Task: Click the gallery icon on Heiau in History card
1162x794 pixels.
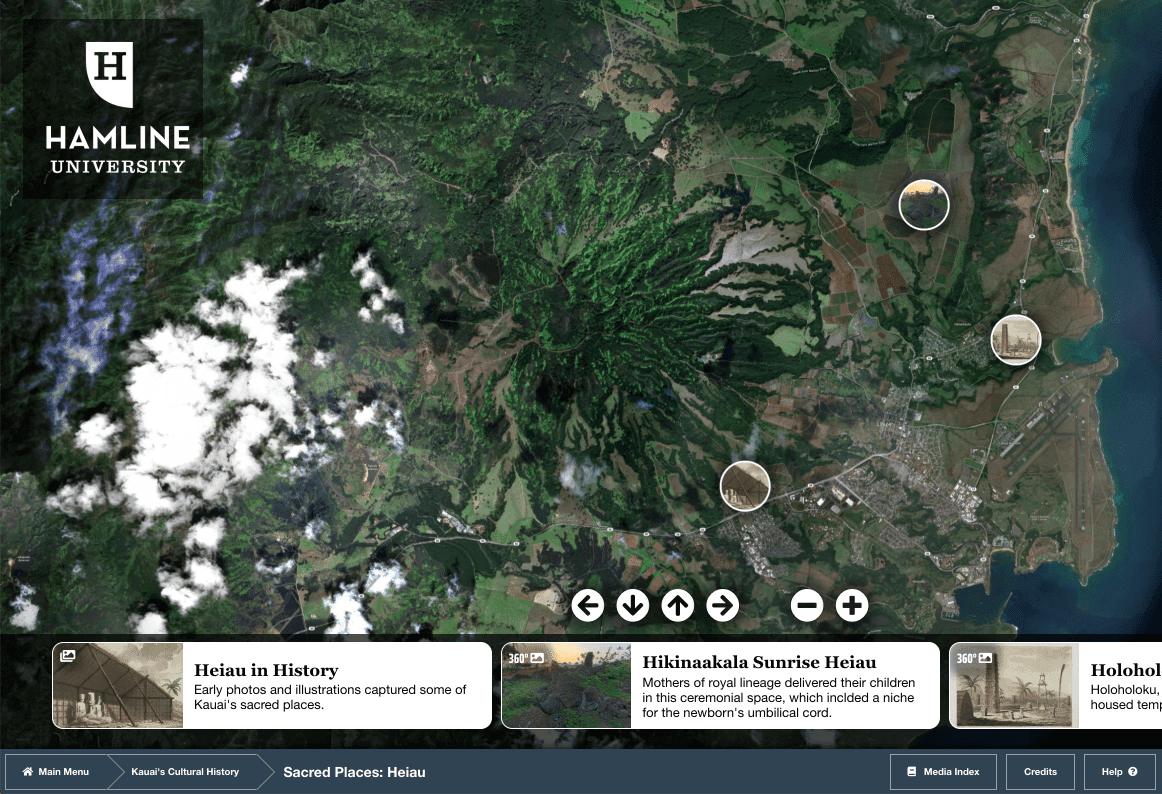Action: [x=68, y=657]
